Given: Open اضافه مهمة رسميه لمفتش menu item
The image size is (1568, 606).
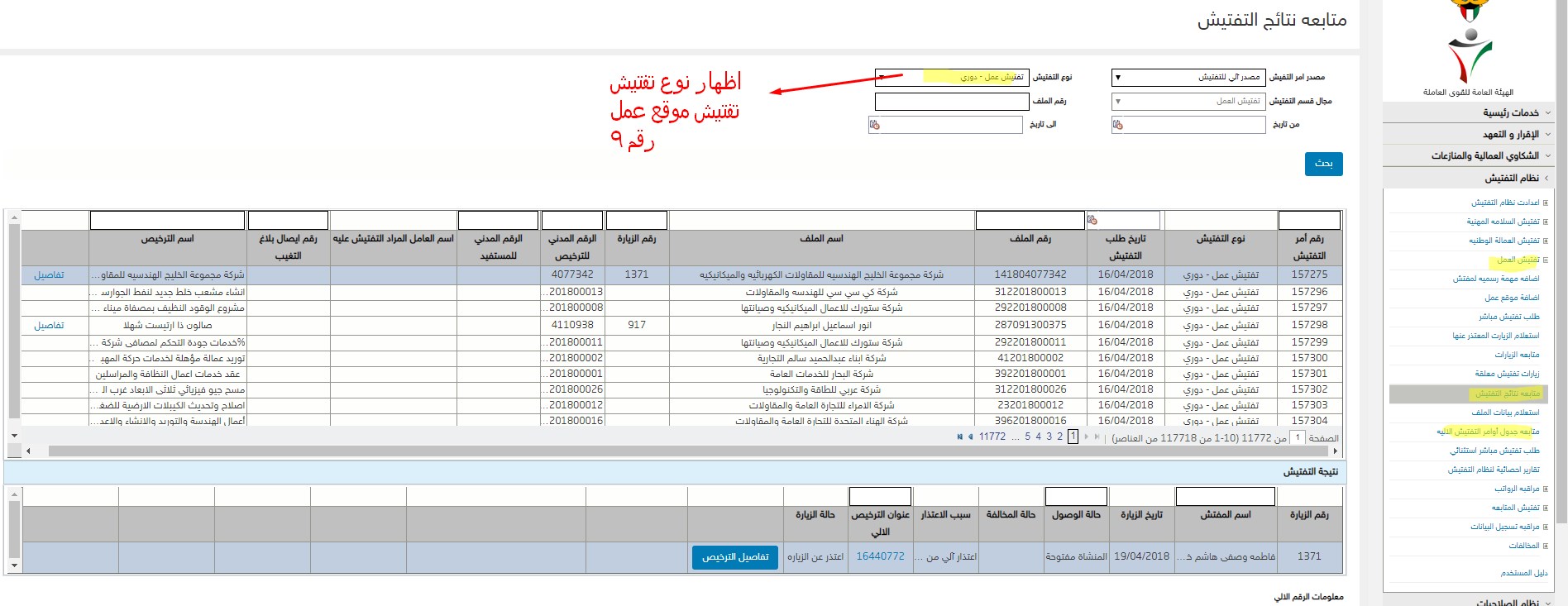Looking at the screenshot, I should (1496, 279).
